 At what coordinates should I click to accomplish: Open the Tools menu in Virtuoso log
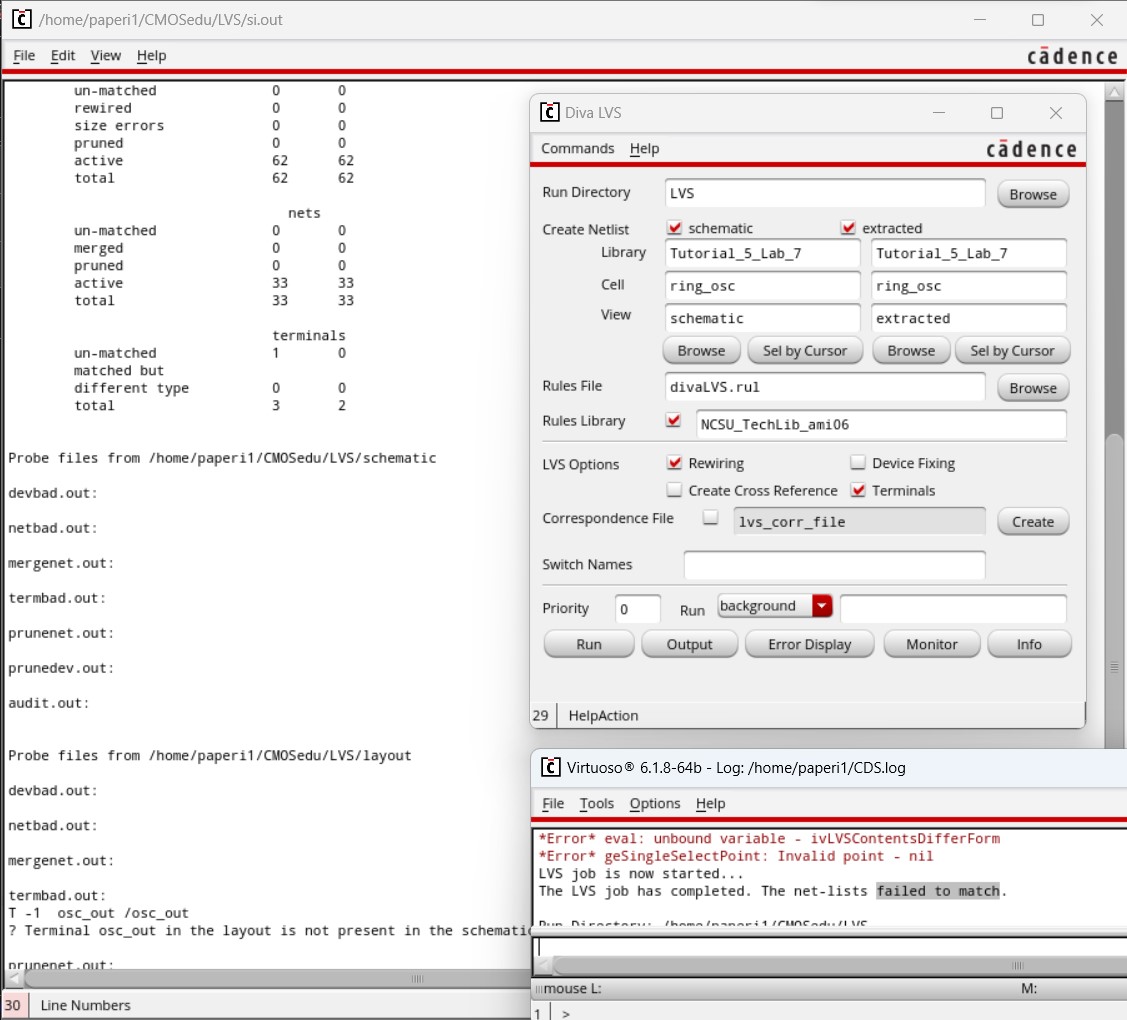click(596, 803)
